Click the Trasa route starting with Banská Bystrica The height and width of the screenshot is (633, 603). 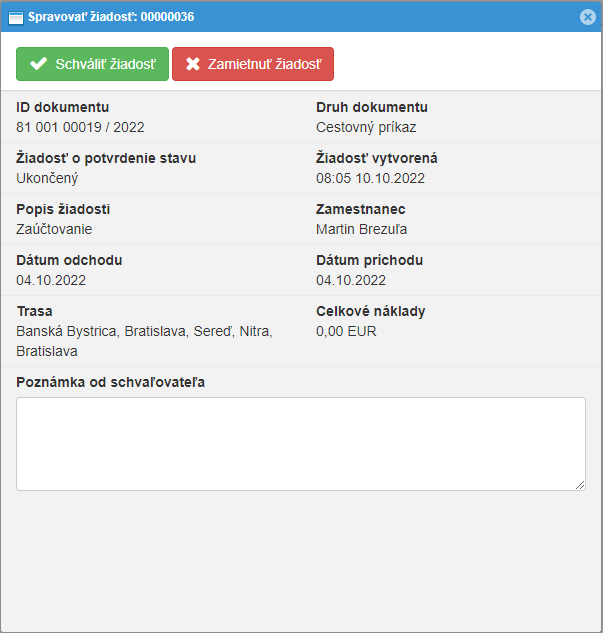(144, 331)
